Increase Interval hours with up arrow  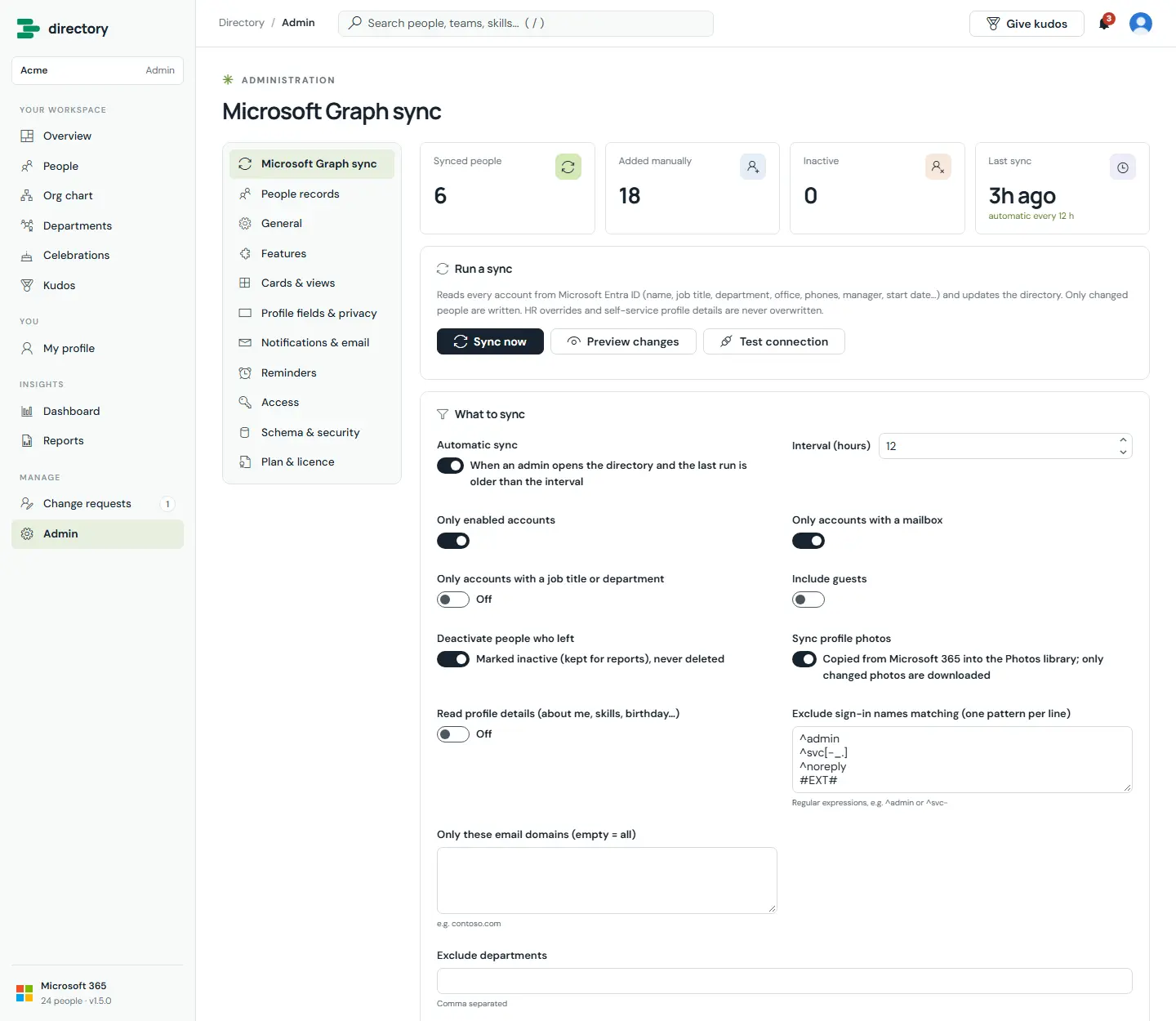click(1123, 439)
